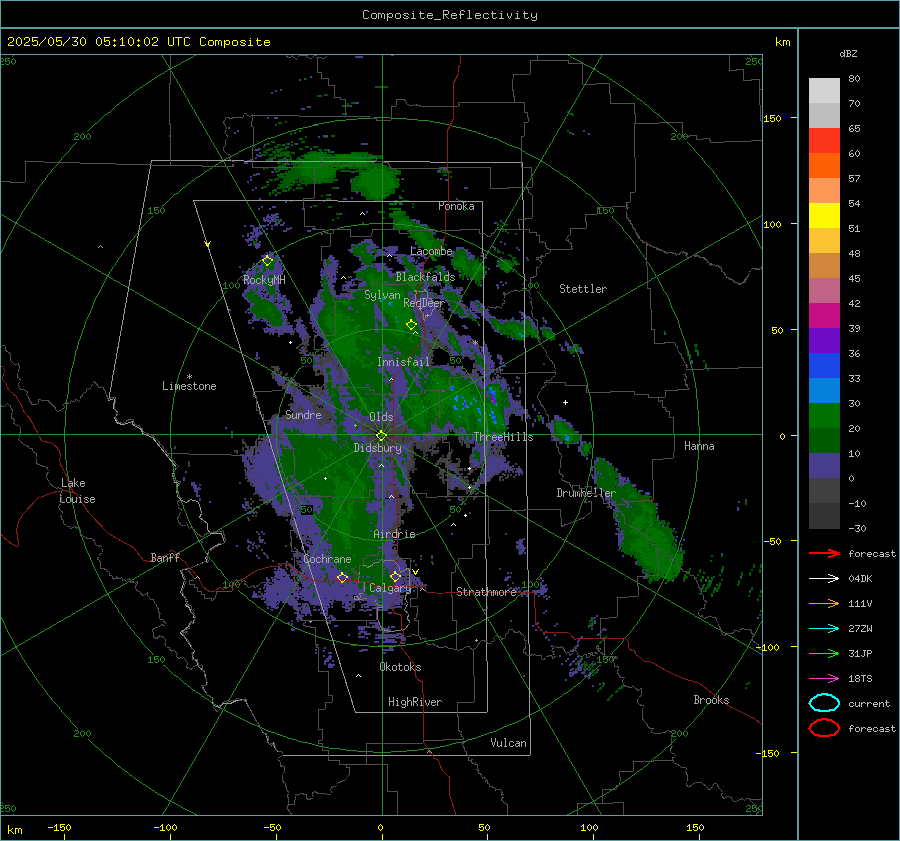Click the Innisfail label
900x841 pixels.
[x=404, y=362]
